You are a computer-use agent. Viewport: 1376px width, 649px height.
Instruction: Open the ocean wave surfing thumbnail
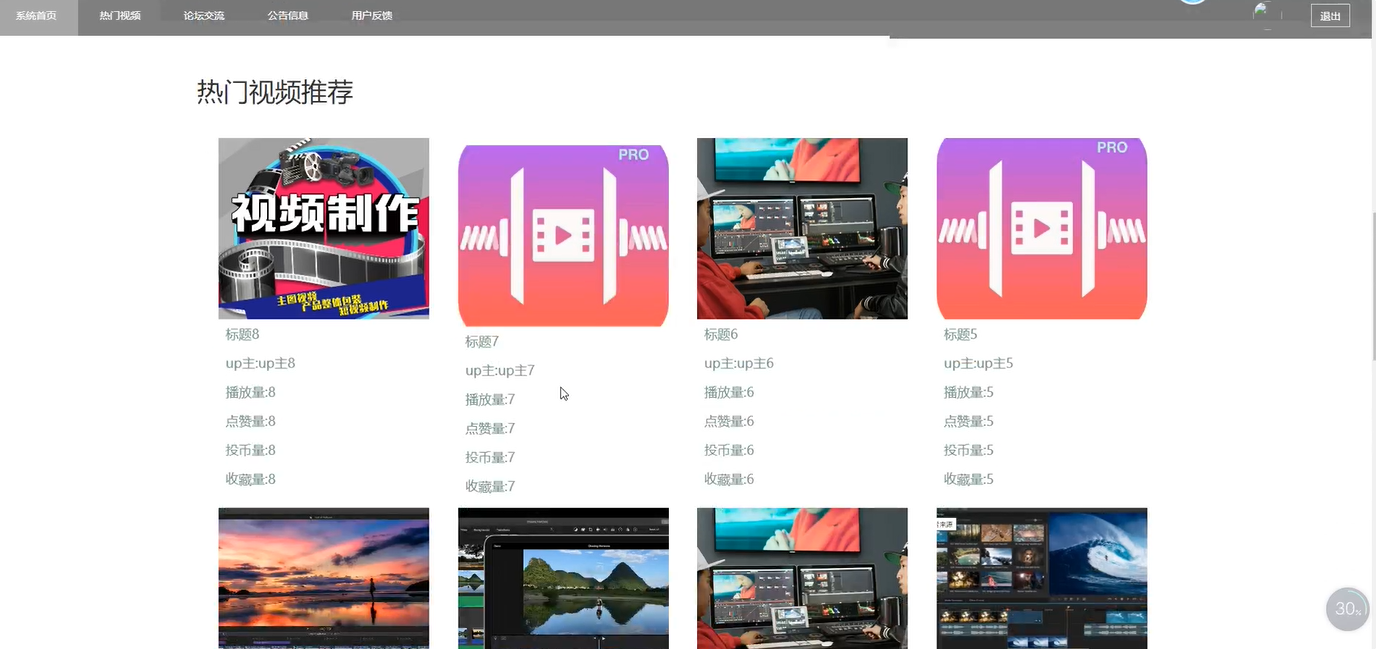click(x=1042, y=578)
